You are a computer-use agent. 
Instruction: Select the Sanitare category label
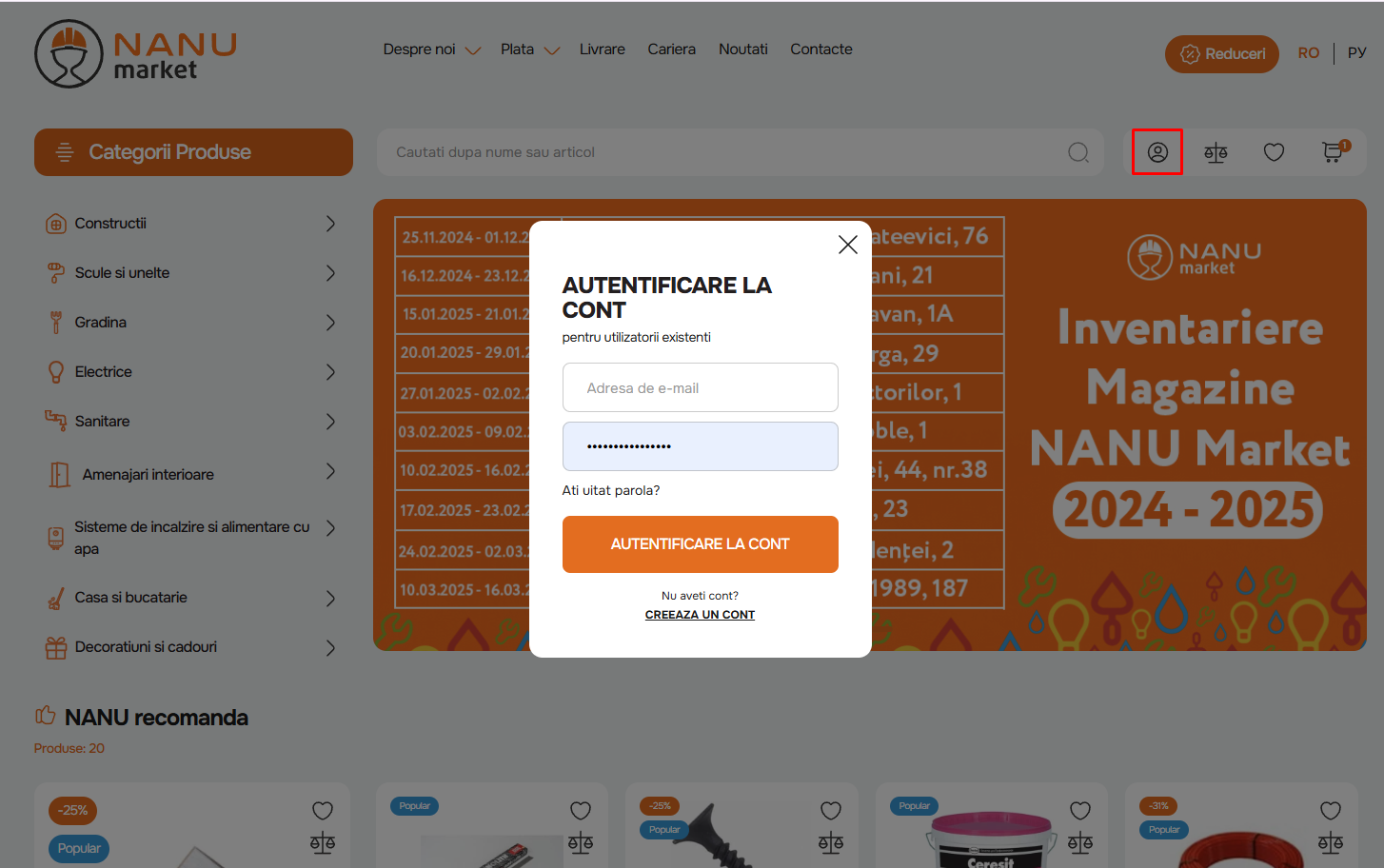click(x=103, y=422)
